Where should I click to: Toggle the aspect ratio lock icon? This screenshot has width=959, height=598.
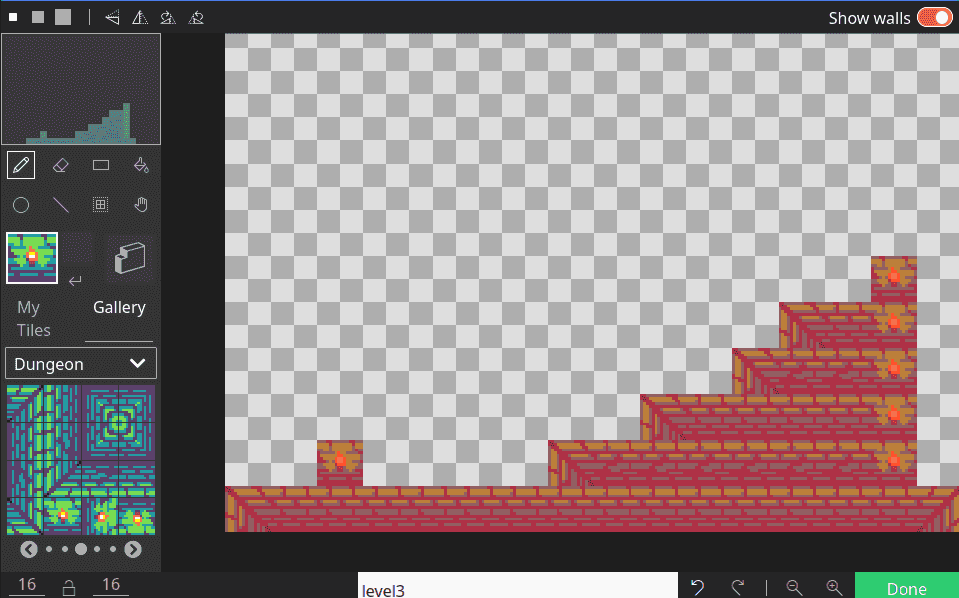[69, 587]
